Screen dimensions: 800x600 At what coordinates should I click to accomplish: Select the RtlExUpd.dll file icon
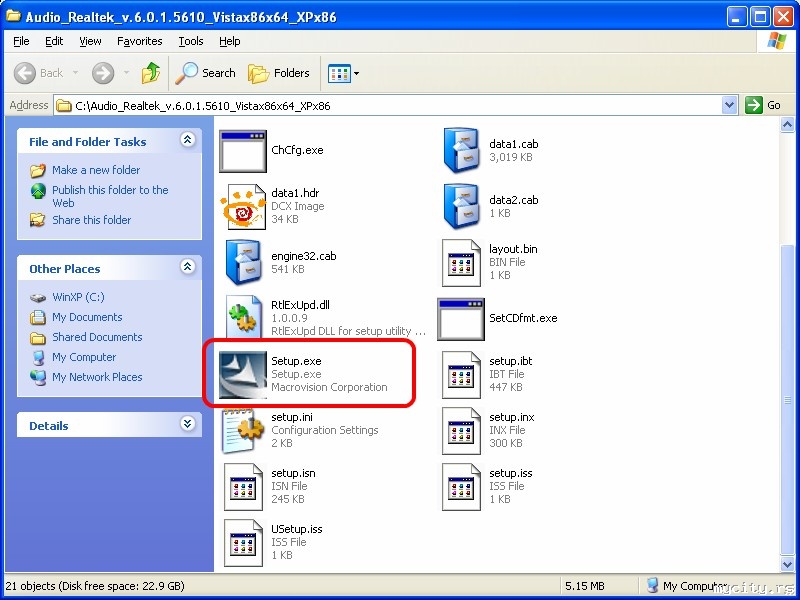coord(243,318)
